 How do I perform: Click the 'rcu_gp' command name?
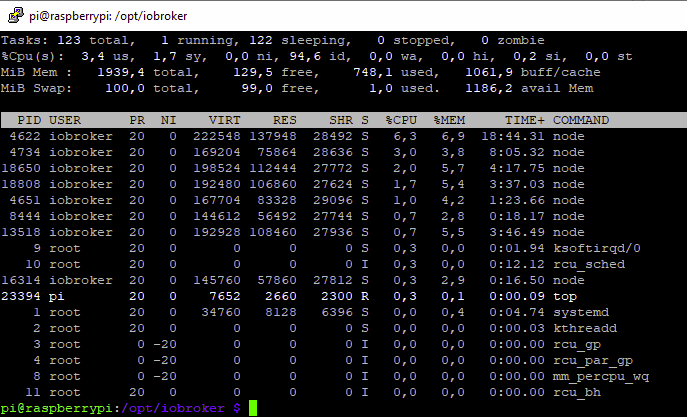click(x=577, y=345)
